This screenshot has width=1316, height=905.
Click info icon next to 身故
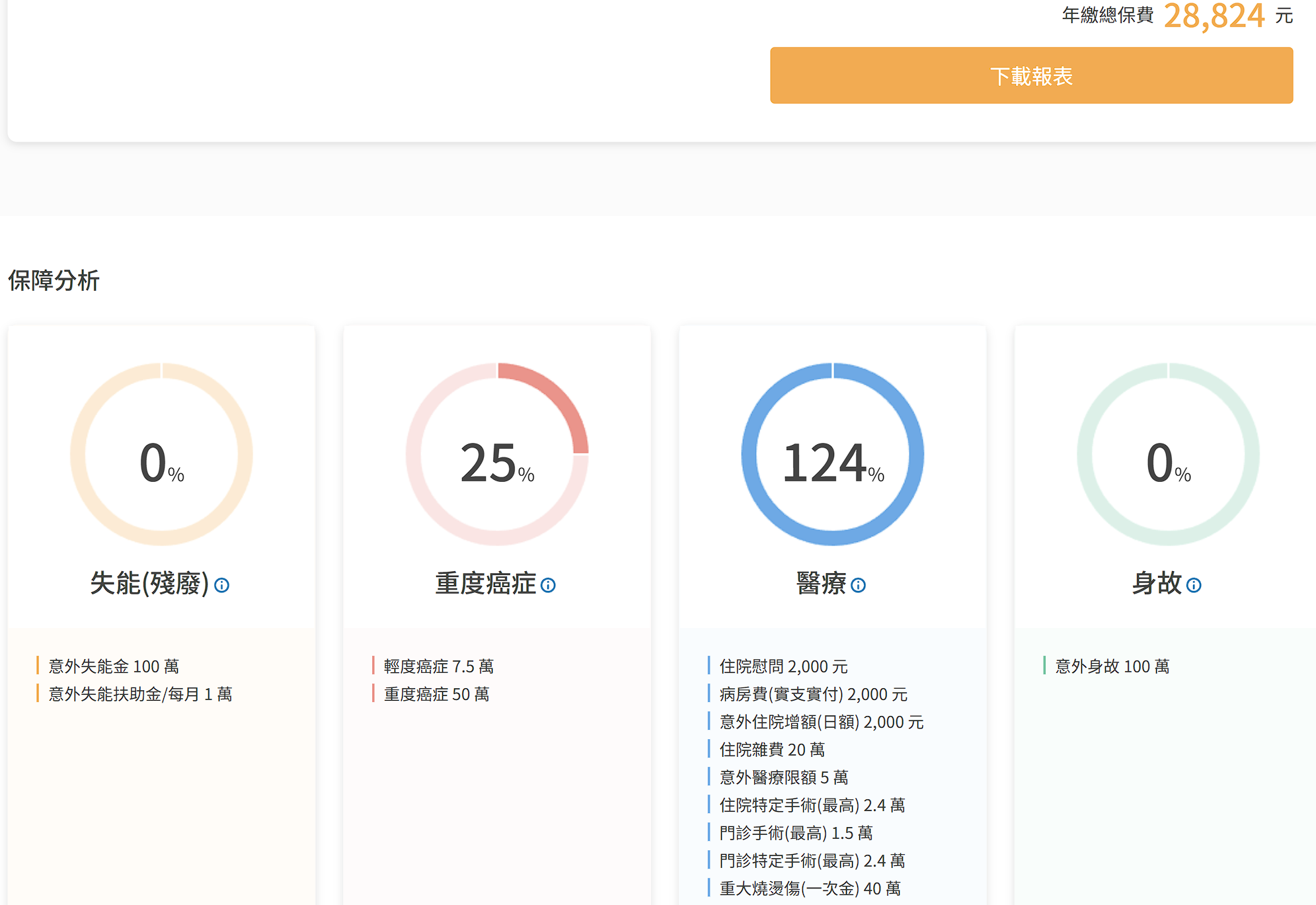pyautogui.click(x=1194, y=585)
